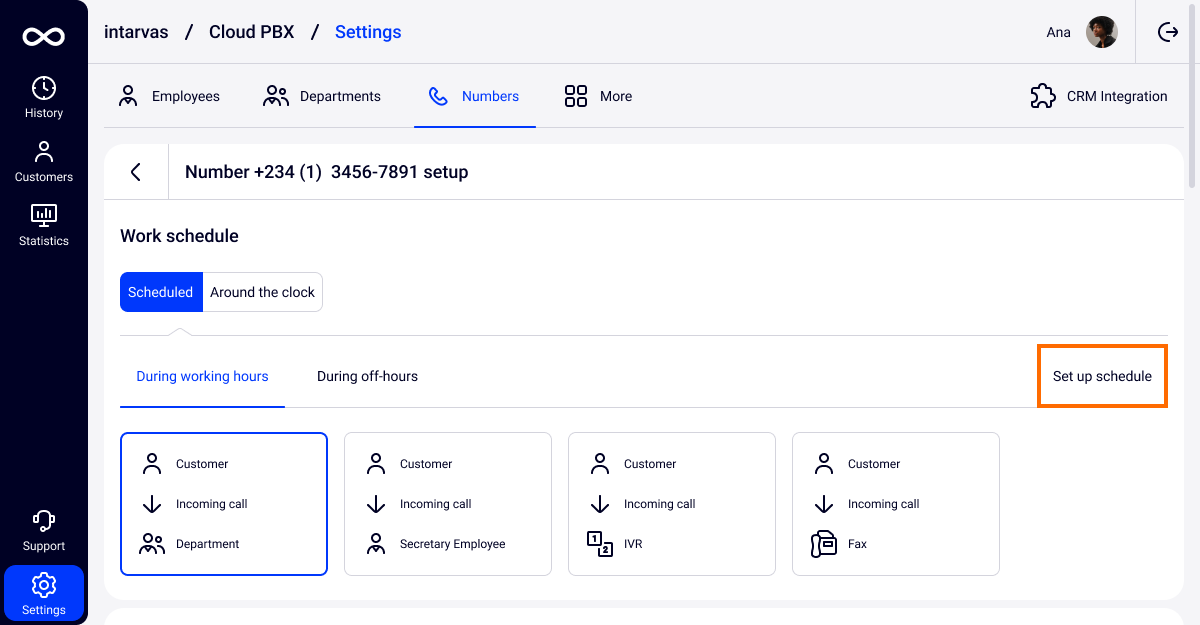
Task: Click the intarvas infinity logo
Action: (44, 37)
